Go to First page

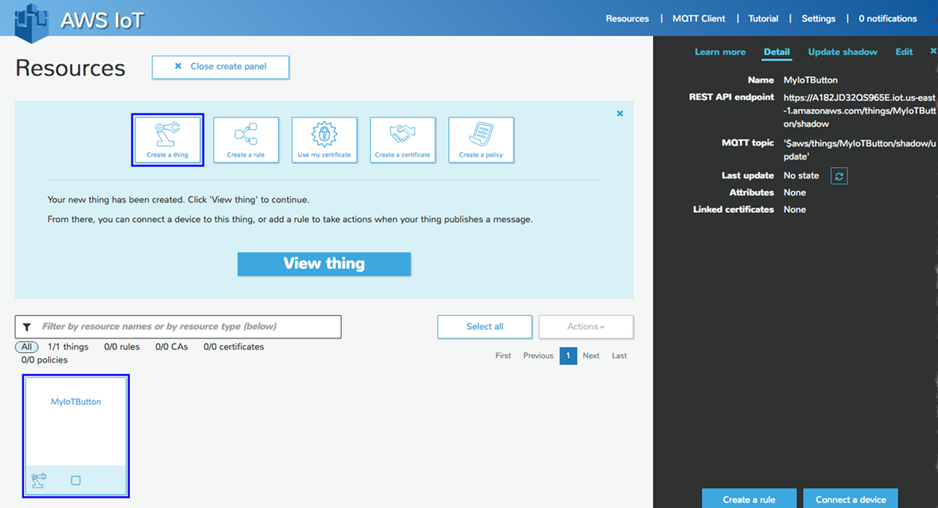click(503, 355)
